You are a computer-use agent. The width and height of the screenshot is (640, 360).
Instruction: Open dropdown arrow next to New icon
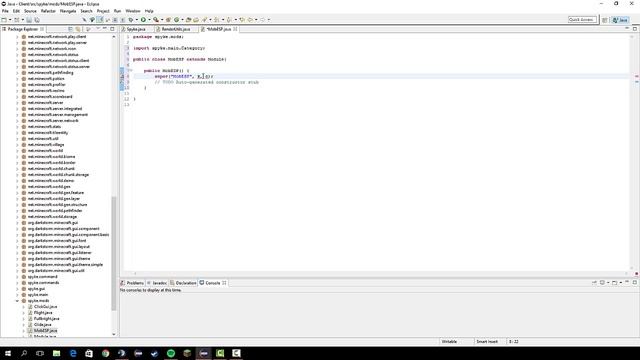[10, 20]
